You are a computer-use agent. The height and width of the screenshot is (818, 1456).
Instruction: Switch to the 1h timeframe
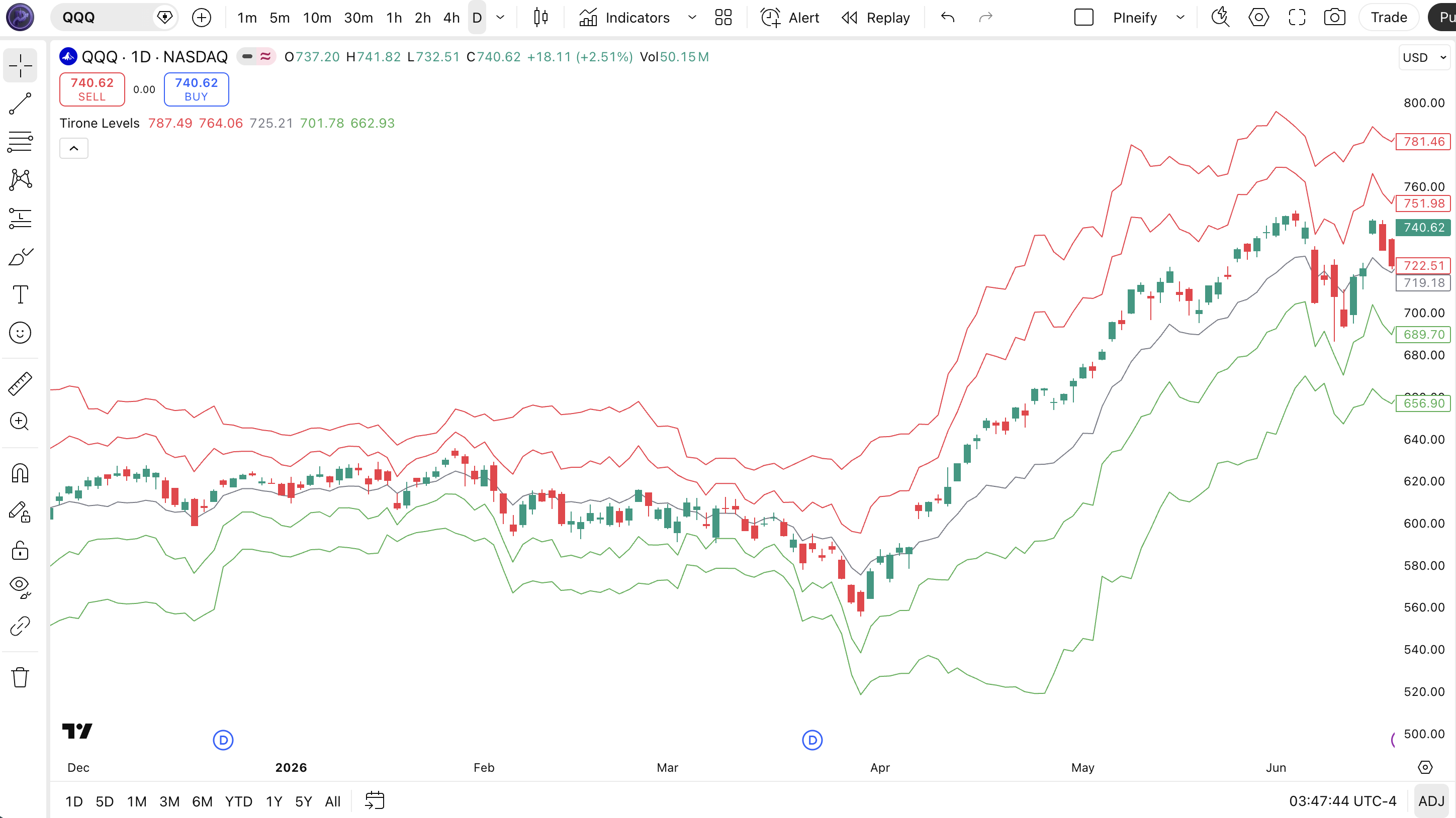click(x=394, y=18)
